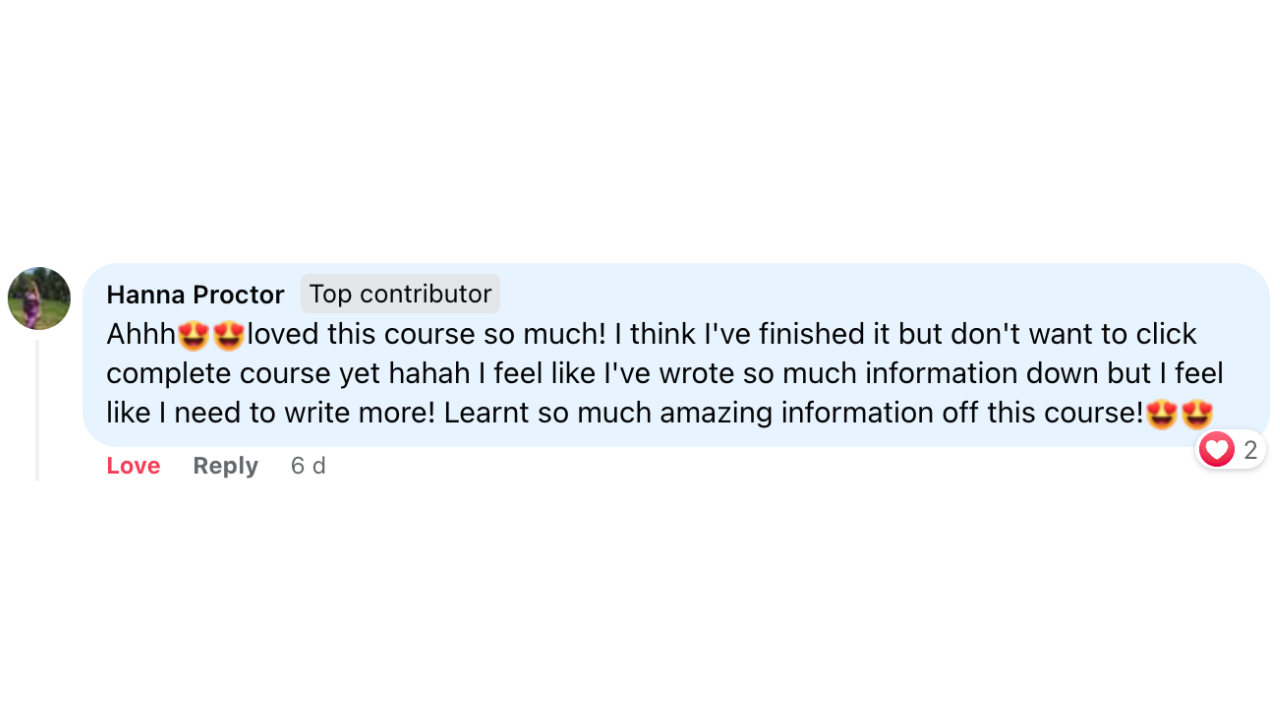This screenshot has height=720, width=1280.
Task: Click the reaction count number 2
Action: pyautogui.click(x=1250, y=451)
